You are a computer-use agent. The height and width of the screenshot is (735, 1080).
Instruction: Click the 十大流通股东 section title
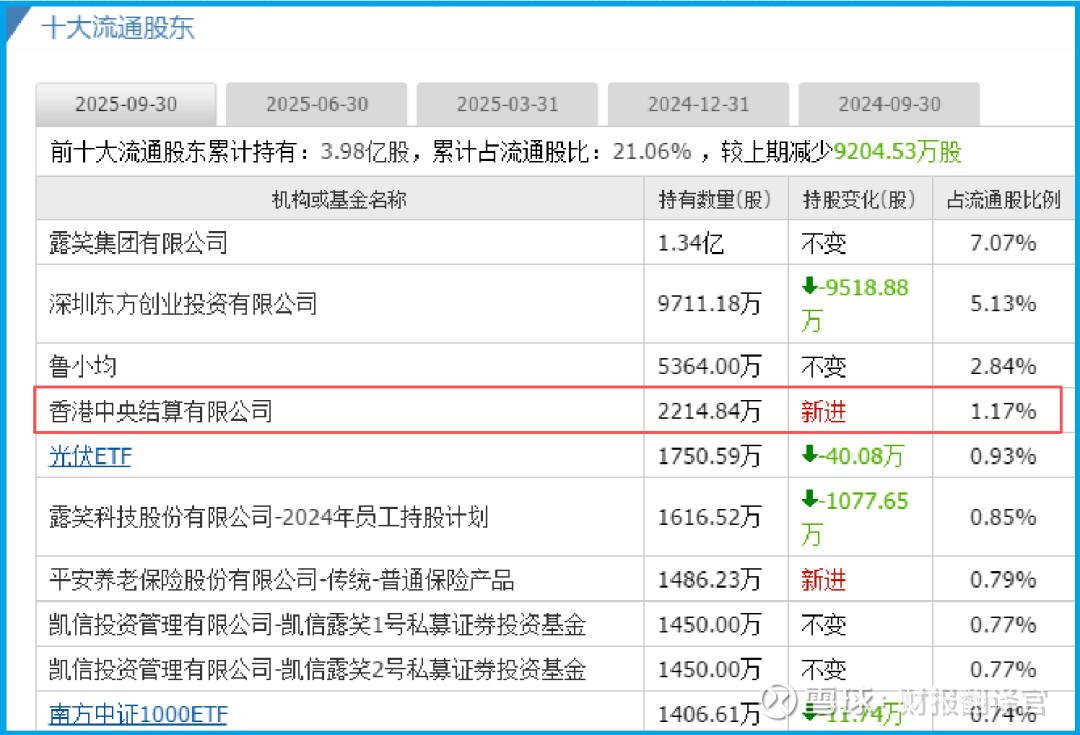pyautogui.click(x=118, y=28)
